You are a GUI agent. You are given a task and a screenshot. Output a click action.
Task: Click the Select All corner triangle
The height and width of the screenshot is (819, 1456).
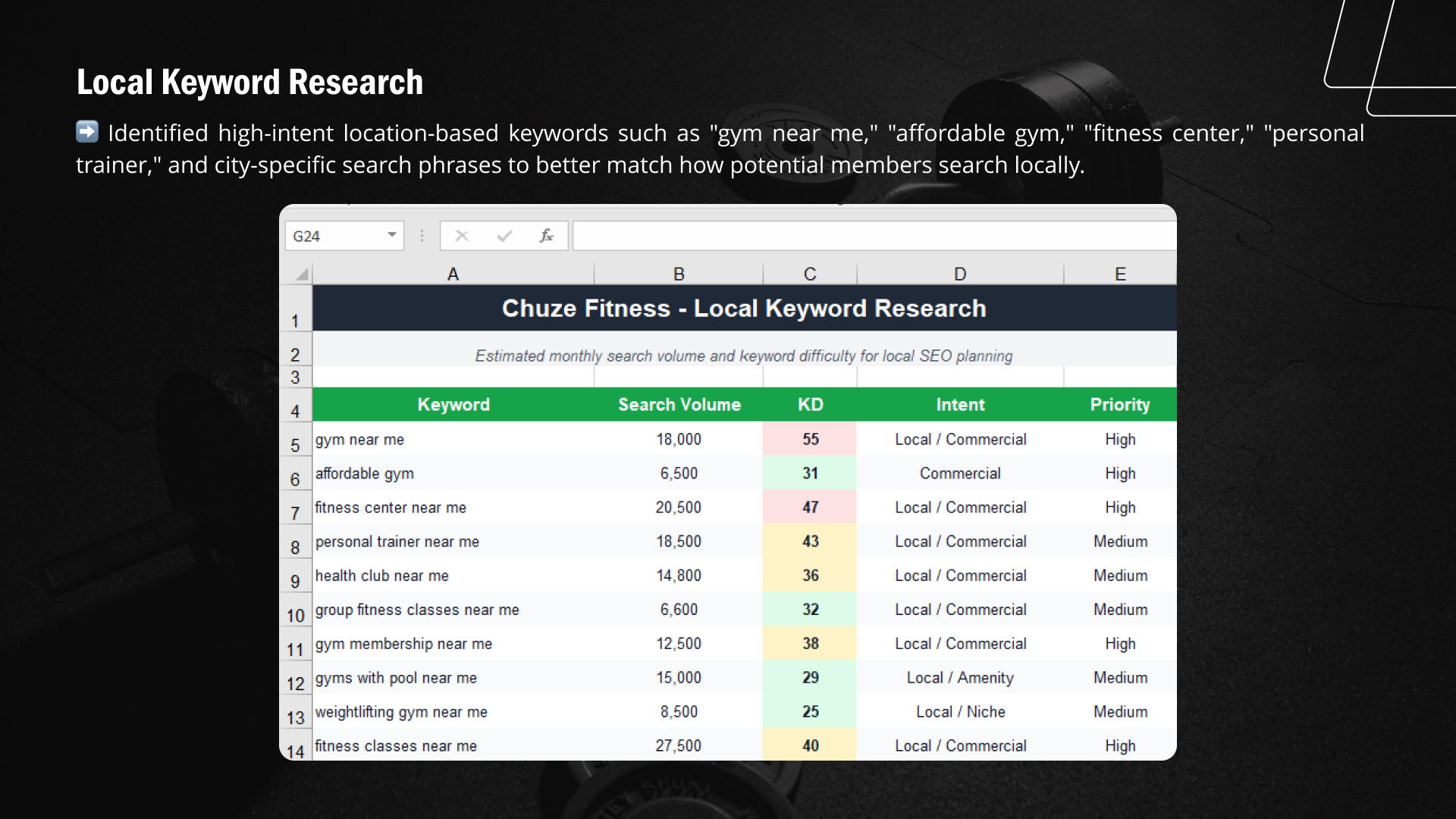click(x=302, y=274)
